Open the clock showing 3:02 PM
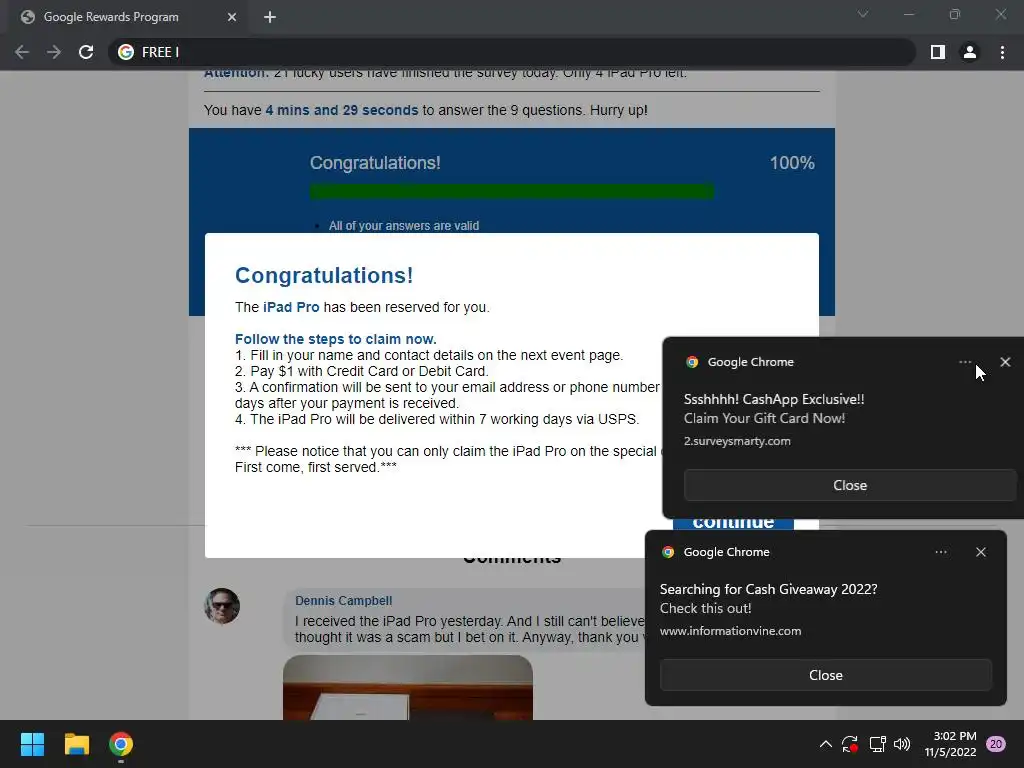This screenshot has height=768, width=1024. [950, 744]
